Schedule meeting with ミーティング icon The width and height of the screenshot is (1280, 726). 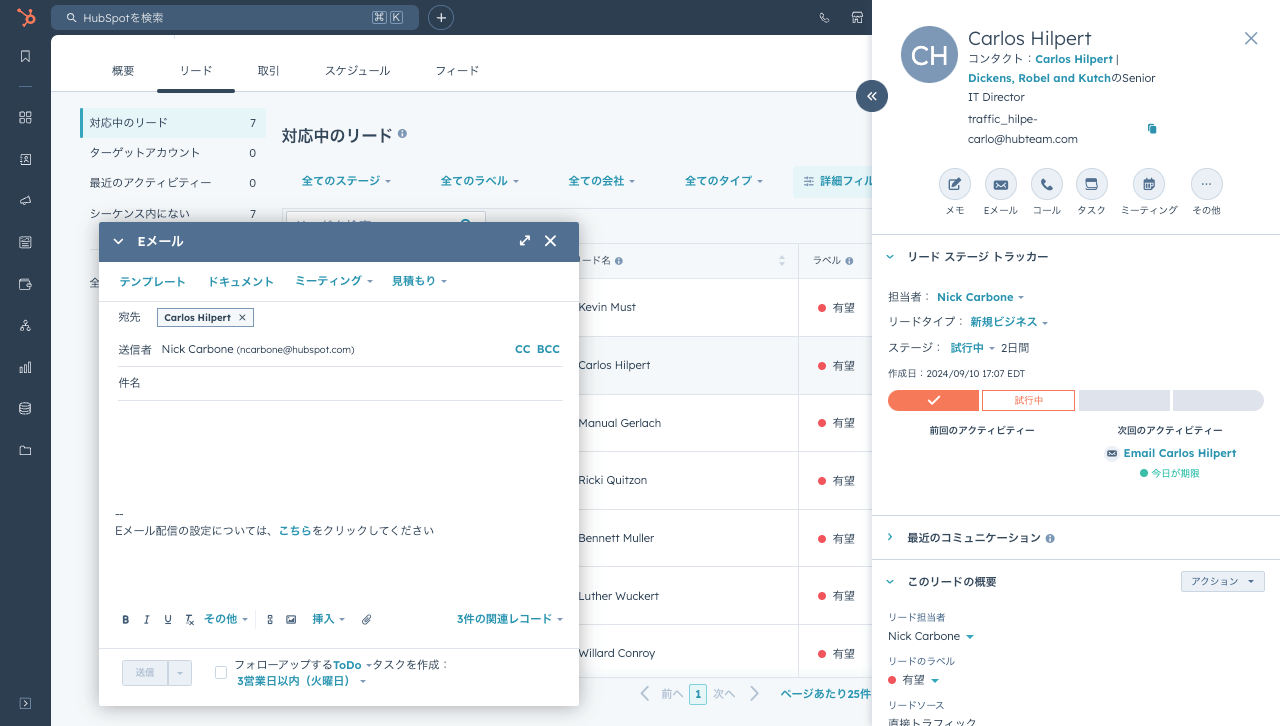(x=1149, y=184)
